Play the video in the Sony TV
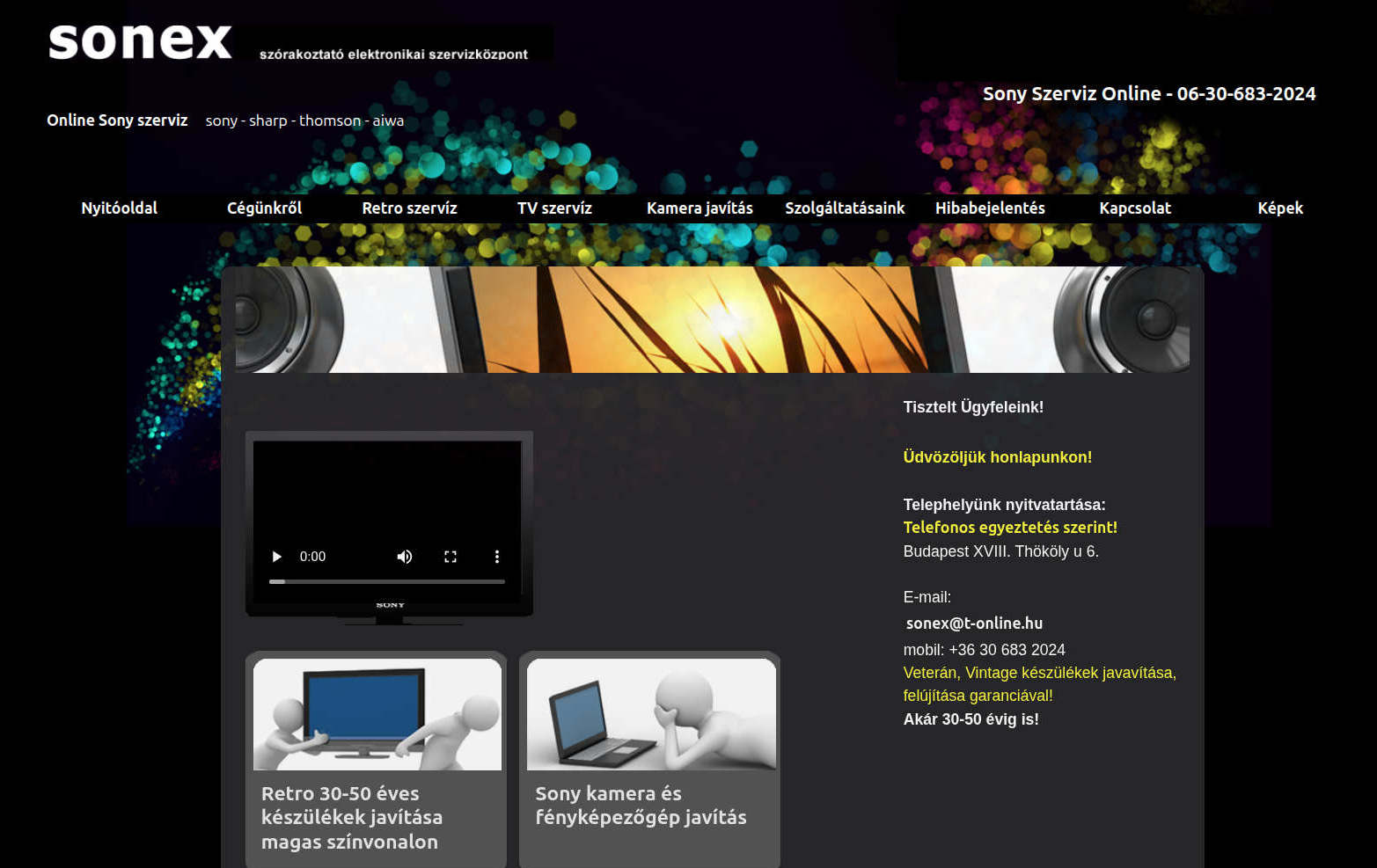 tap(276, 557)
